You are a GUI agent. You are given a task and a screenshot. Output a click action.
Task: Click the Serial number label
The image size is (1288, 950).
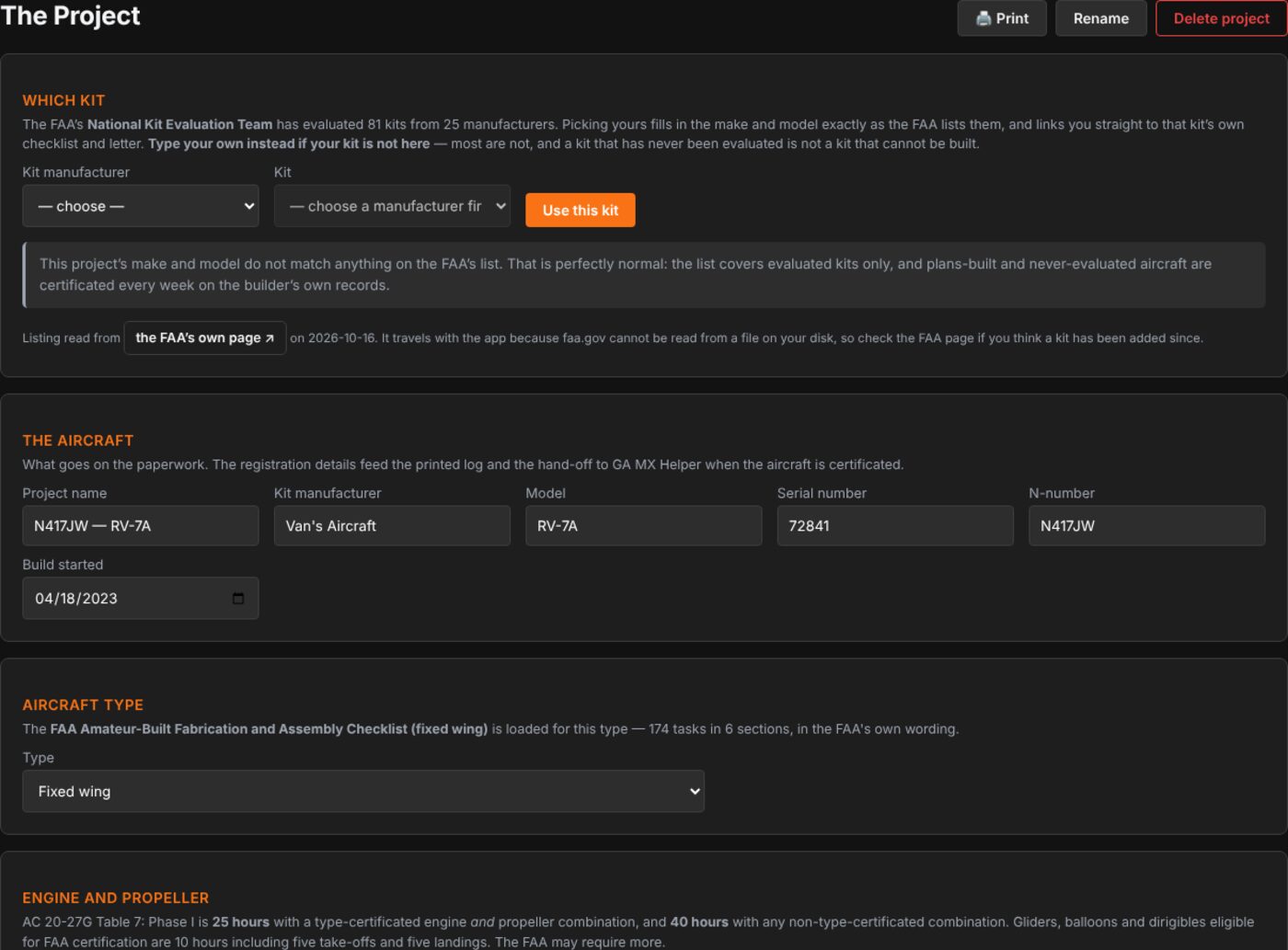822,493
